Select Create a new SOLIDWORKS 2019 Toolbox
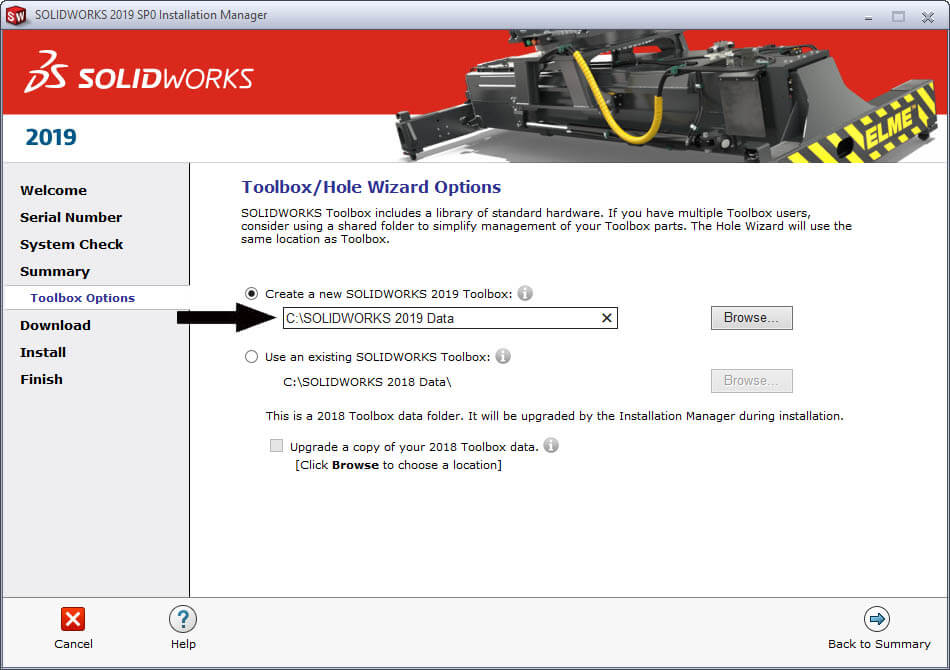Image resolution: width=950 pixels, height=670 pixels. coord(250,293)
